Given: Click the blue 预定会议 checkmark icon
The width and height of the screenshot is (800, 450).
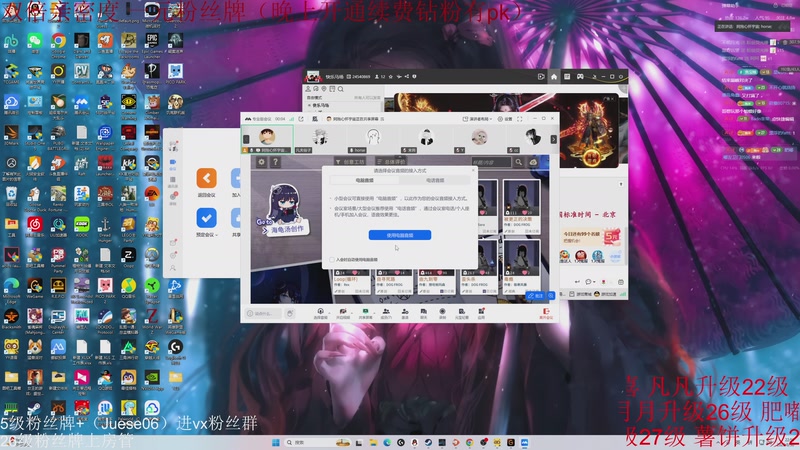Looking at the screenshot, I should 207,218.
